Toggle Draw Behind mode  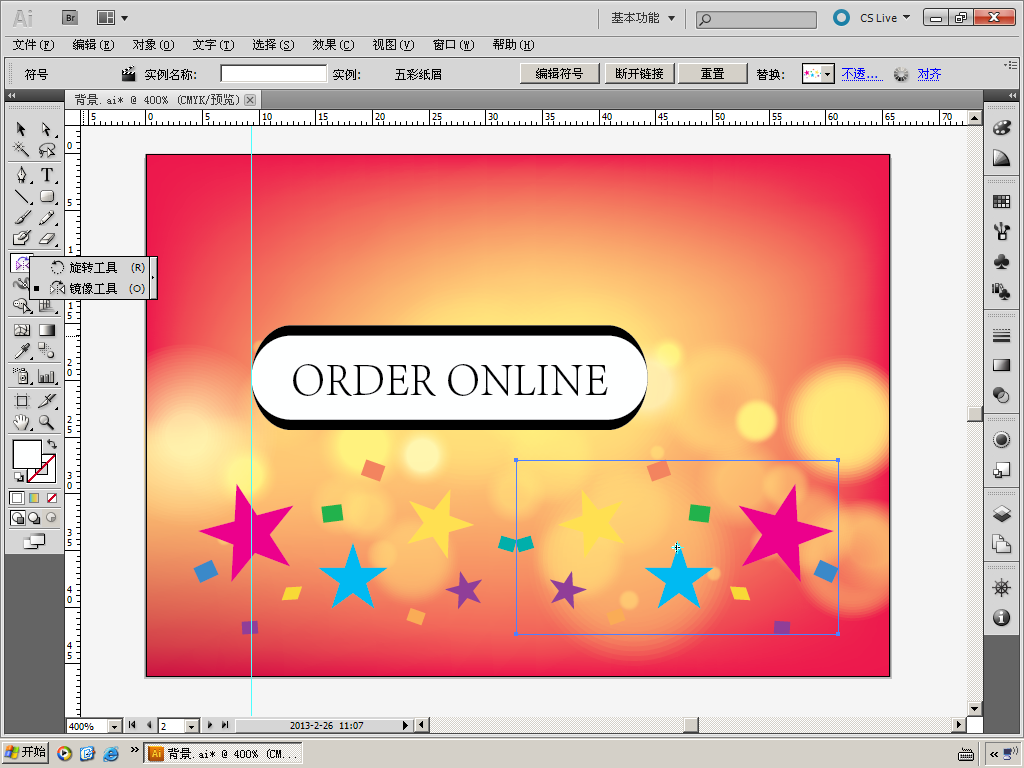click(34, 519)
